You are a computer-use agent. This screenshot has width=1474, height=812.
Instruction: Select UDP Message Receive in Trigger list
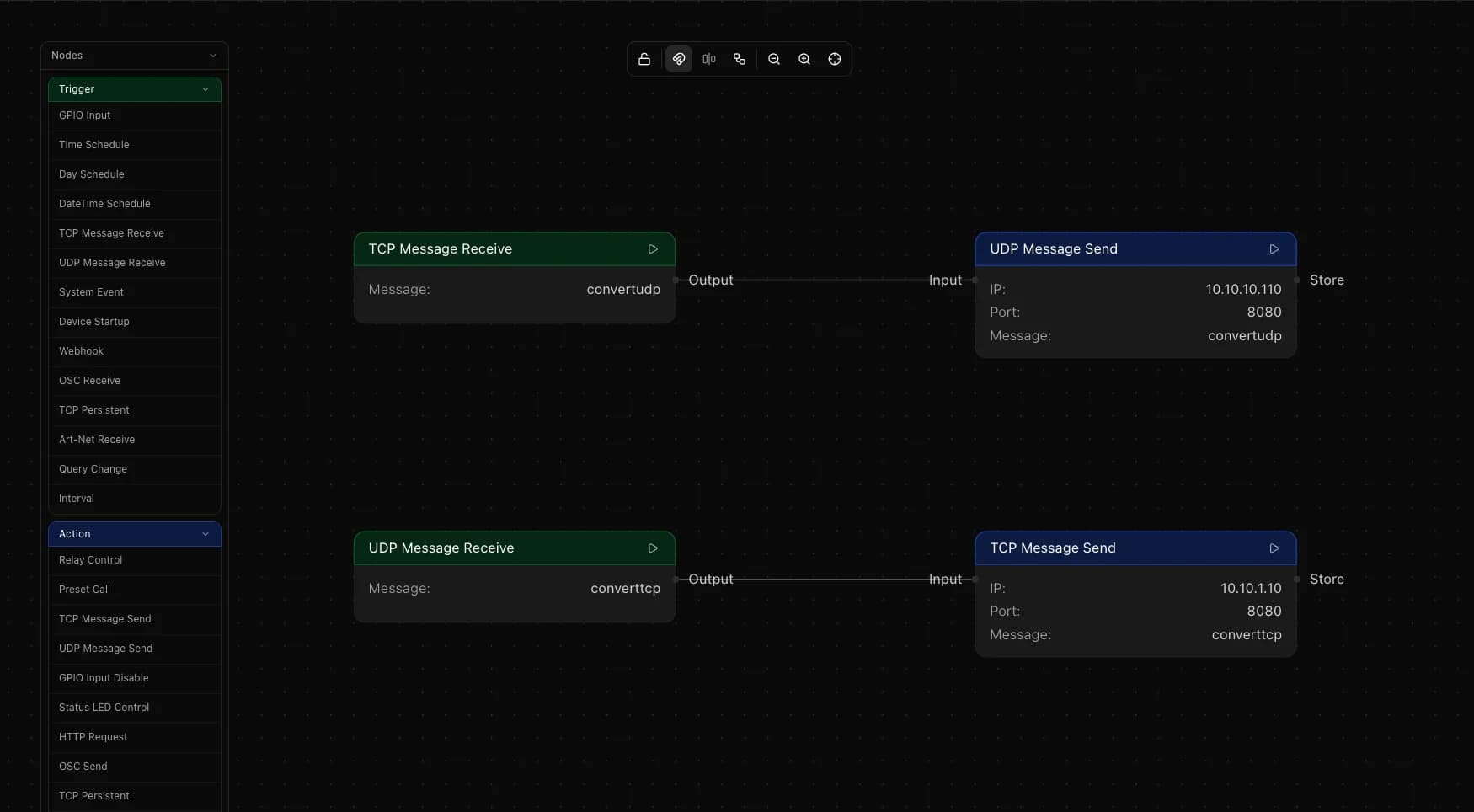point(135,263)
